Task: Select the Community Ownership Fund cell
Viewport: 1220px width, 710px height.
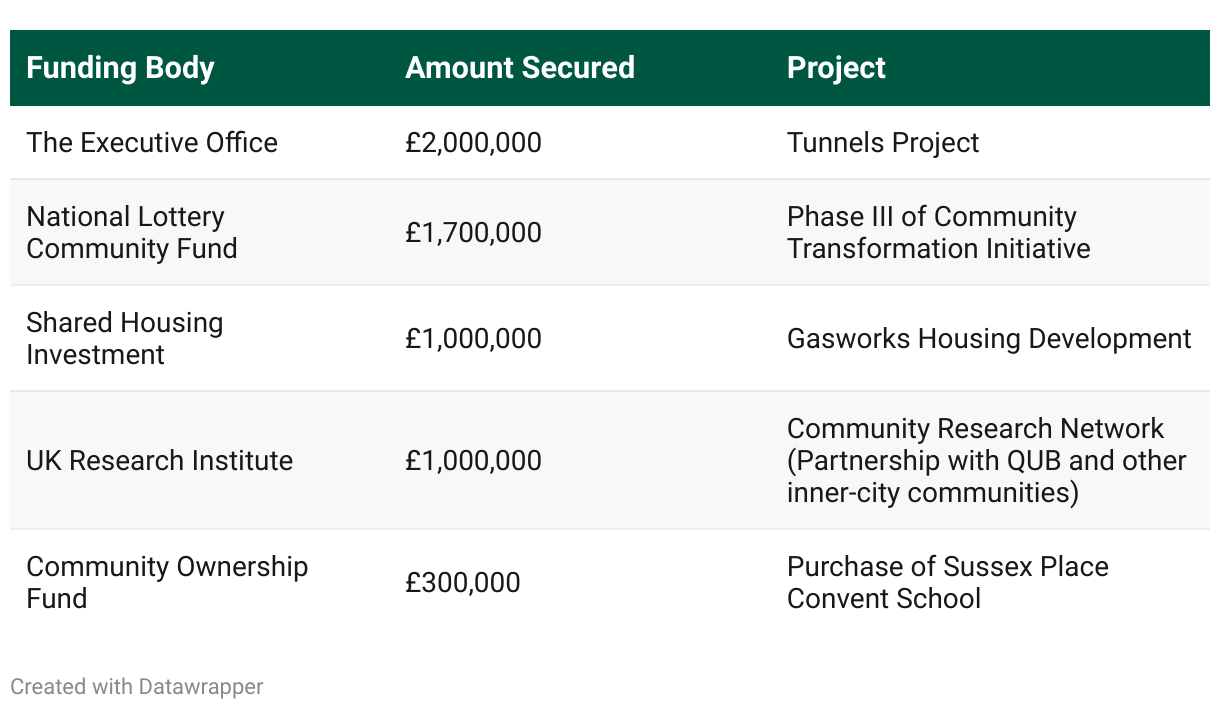Action: pos(167,583)
